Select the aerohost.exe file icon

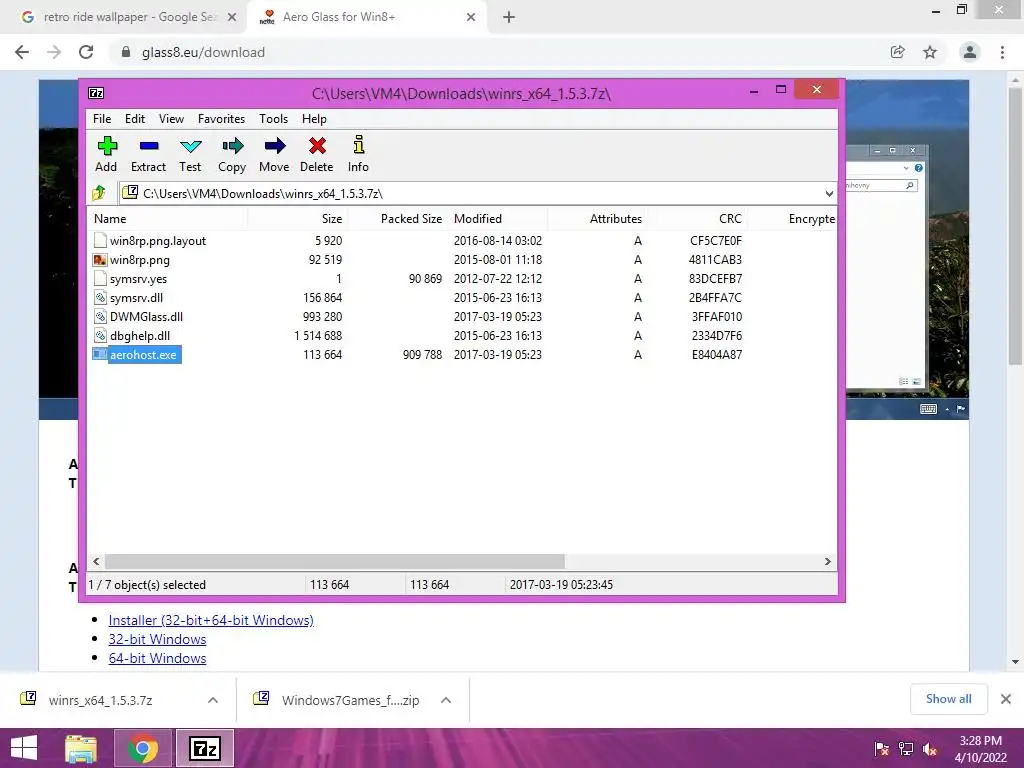point(99,355)
